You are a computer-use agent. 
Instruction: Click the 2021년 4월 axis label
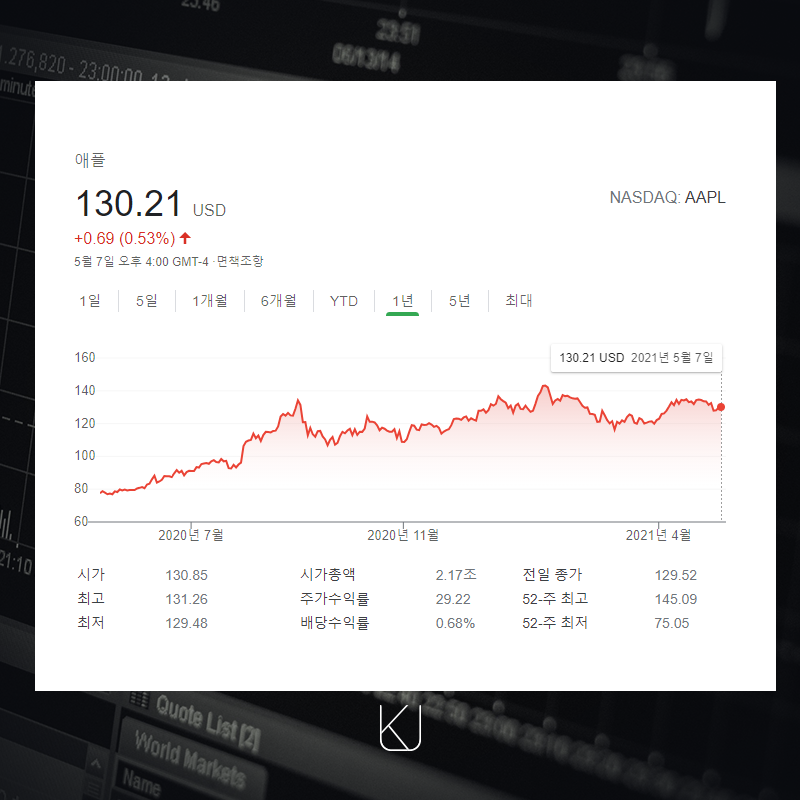coord(658,535)
